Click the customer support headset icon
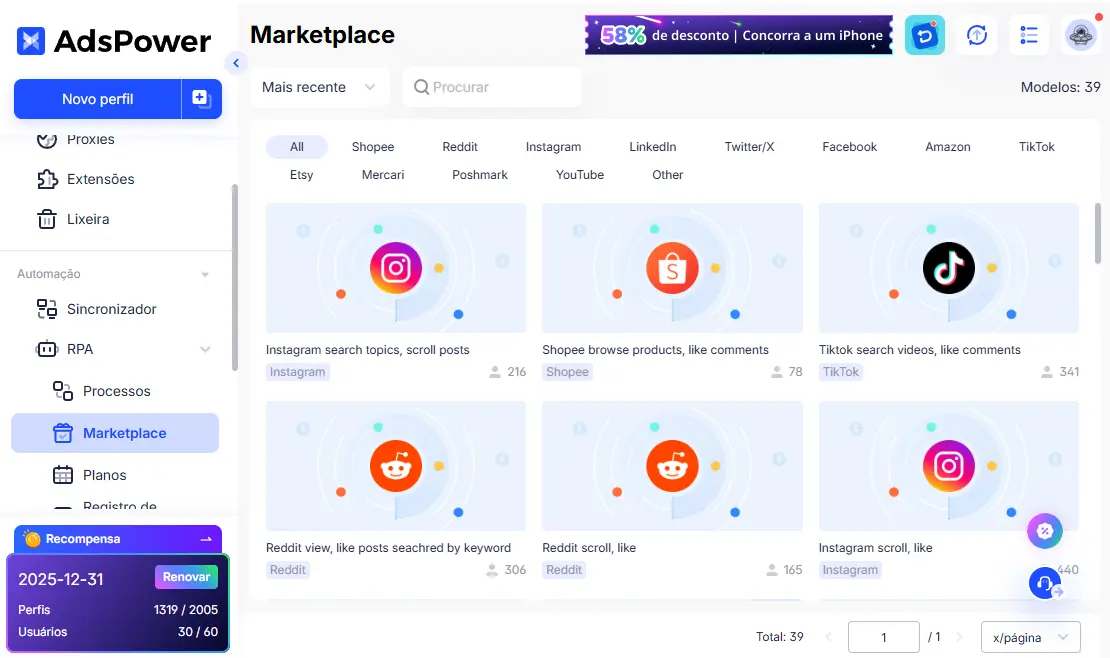This screenshot has width=1110, height=658. [1044, 583]
